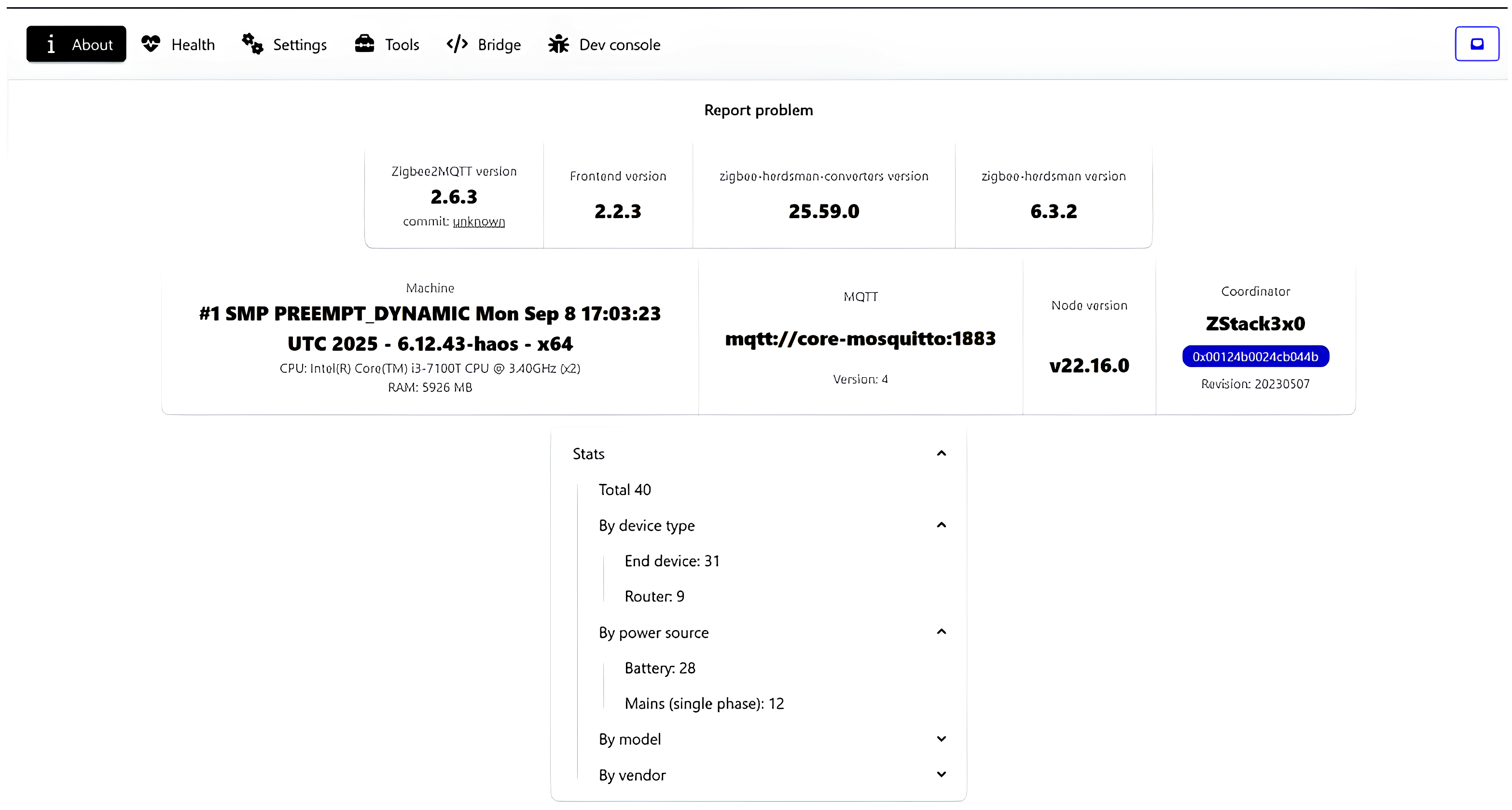Expand the By model section

942,739
